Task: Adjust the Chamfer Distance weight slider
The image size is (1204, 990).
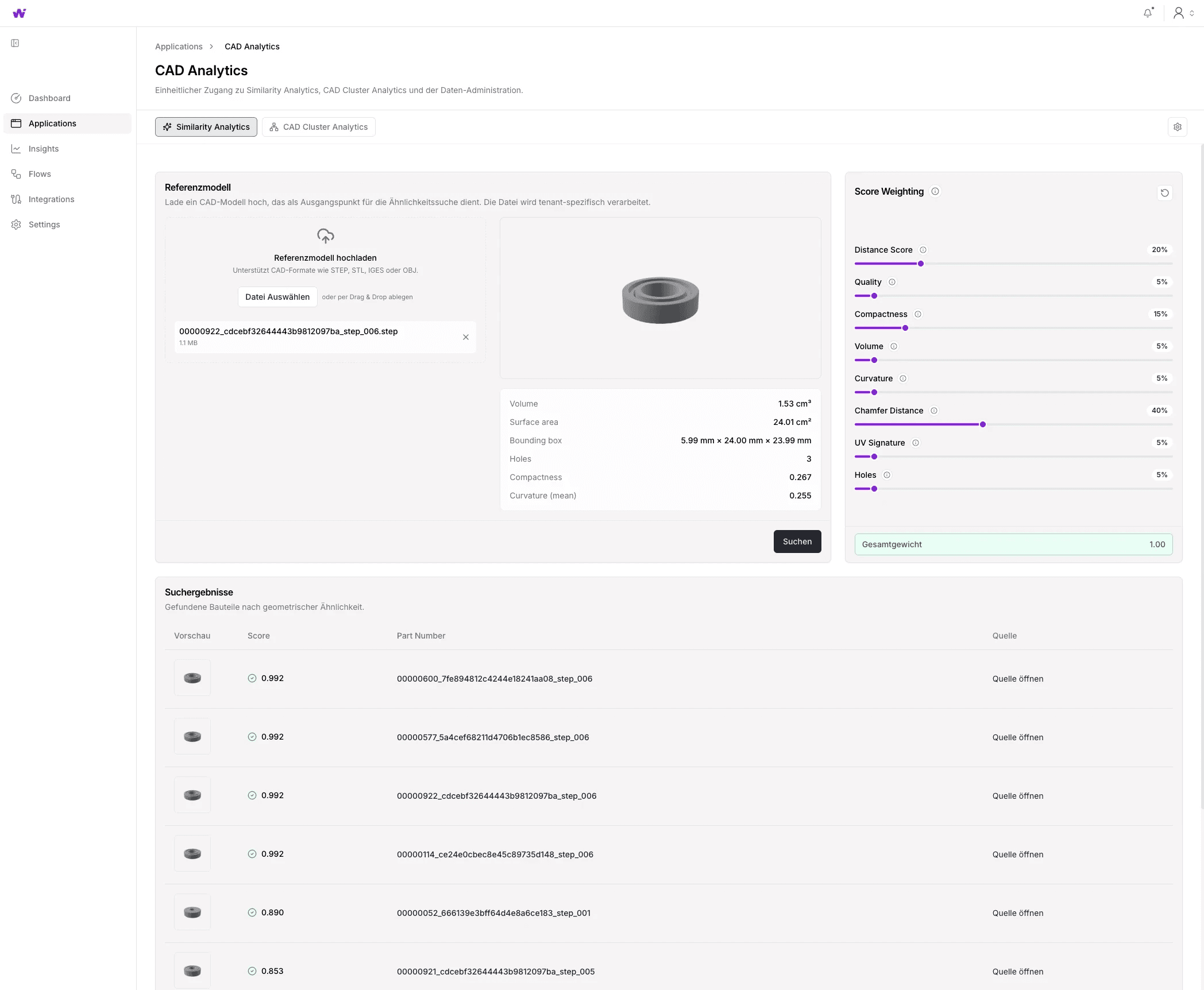Action: (x=983, y=424)
